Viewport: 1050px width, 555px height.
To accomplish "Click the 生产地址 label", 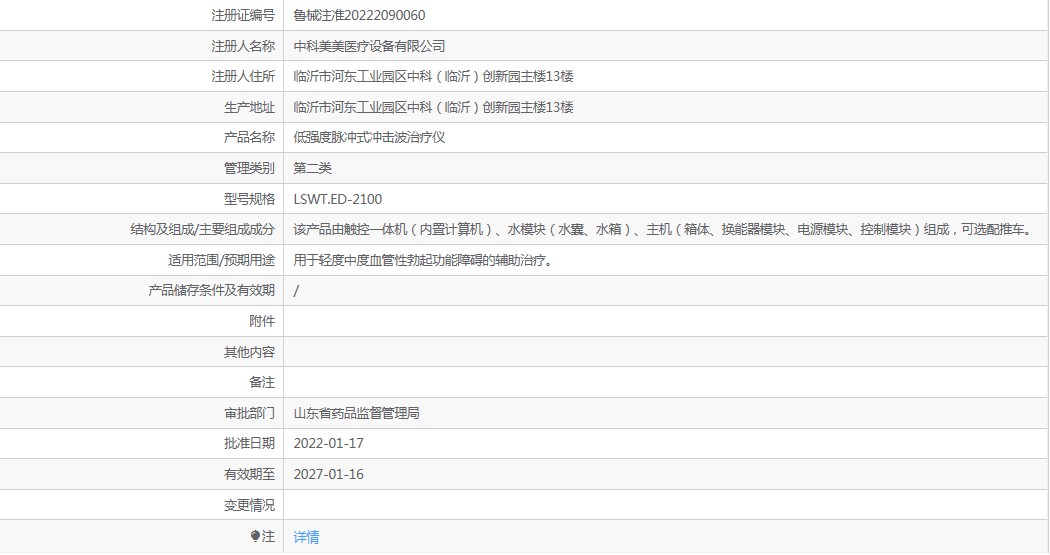I will pos(249,107).
